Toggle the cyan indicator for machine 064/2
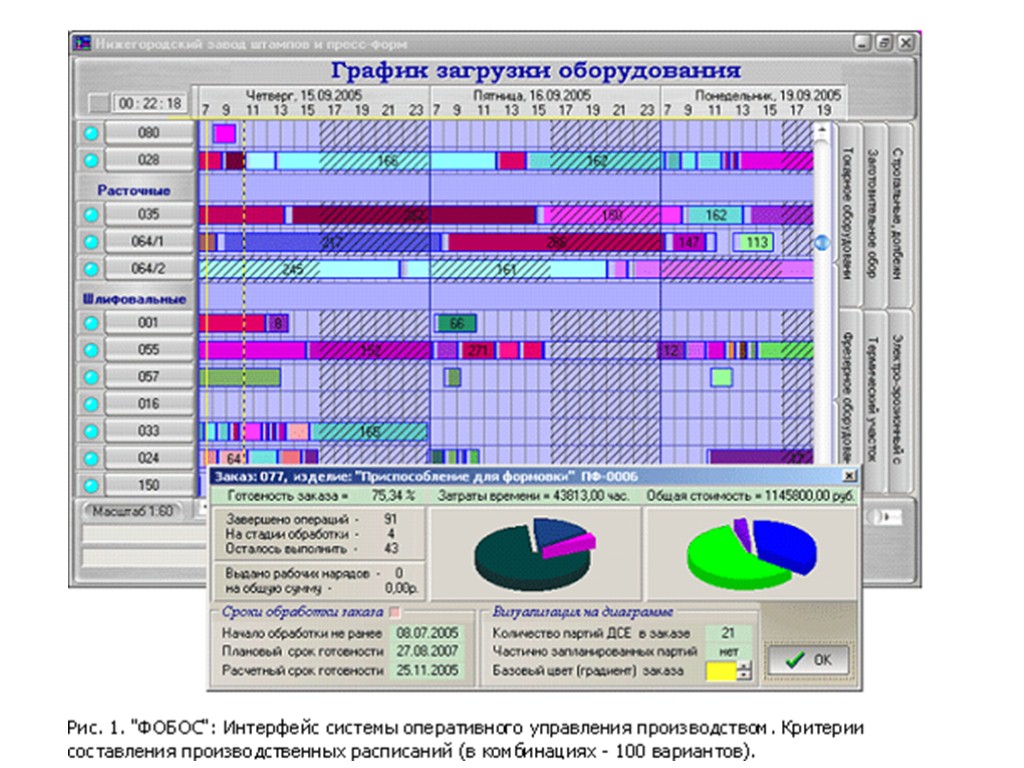The height and width of the screenshot is (768, 1024). point(91,268)
